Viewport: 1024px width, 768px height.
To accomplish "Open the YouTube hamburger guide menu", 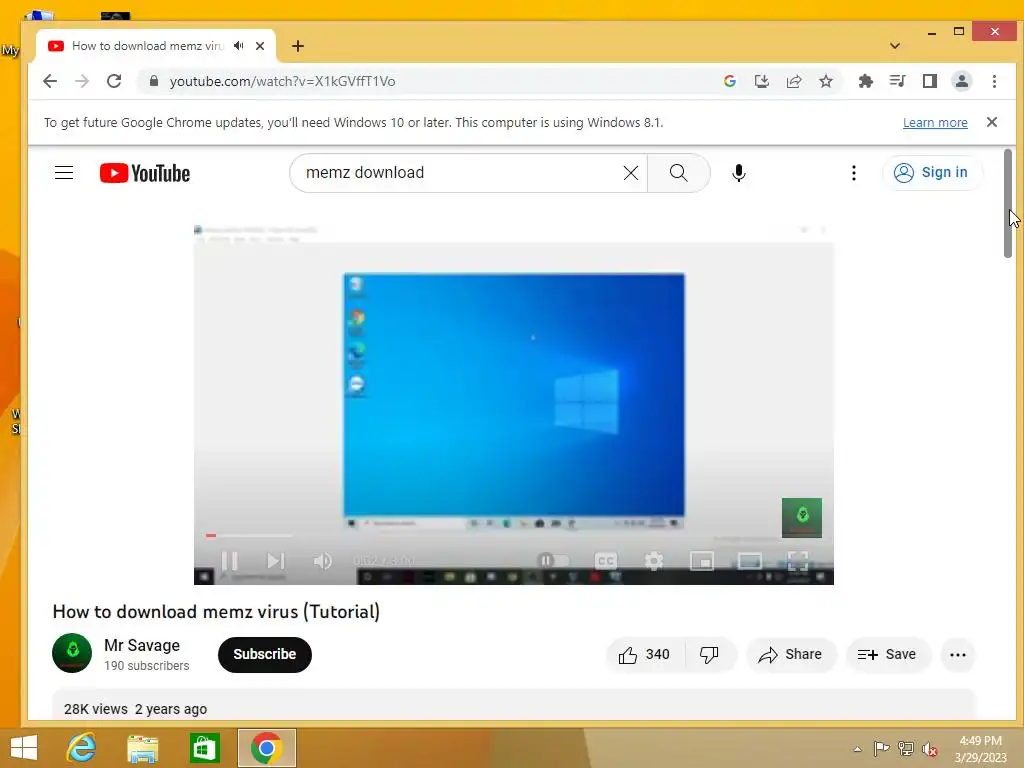I will pyautogui.click(x=64, y=172).
